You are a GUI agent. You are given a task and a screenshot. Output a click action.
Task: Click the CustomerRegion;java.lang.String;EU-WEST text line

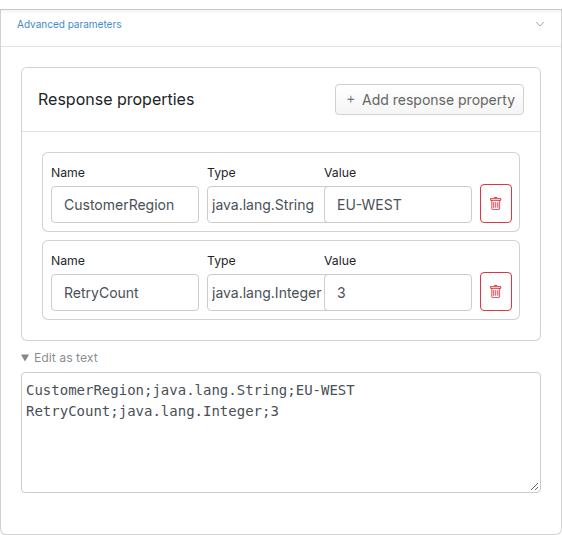[190, 390]
